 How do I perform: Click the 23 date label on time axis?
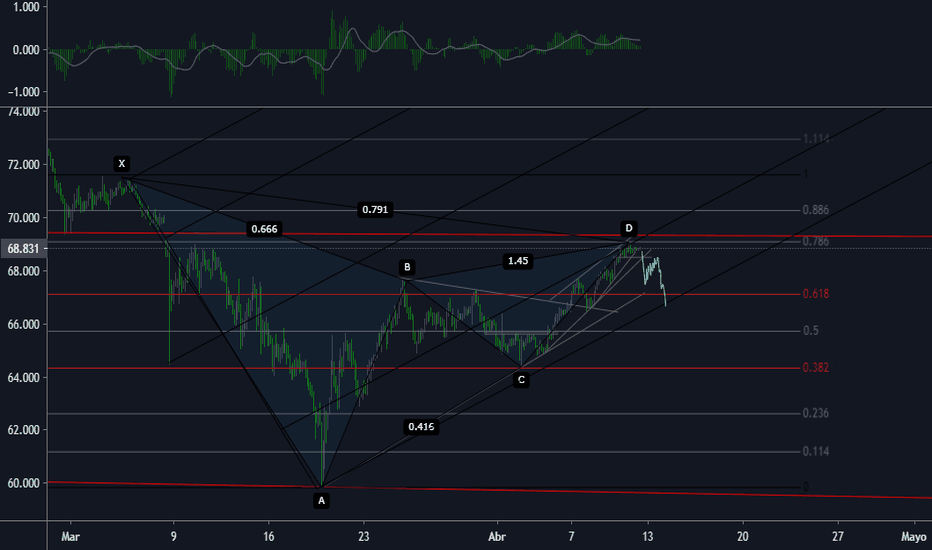point(364,536)
